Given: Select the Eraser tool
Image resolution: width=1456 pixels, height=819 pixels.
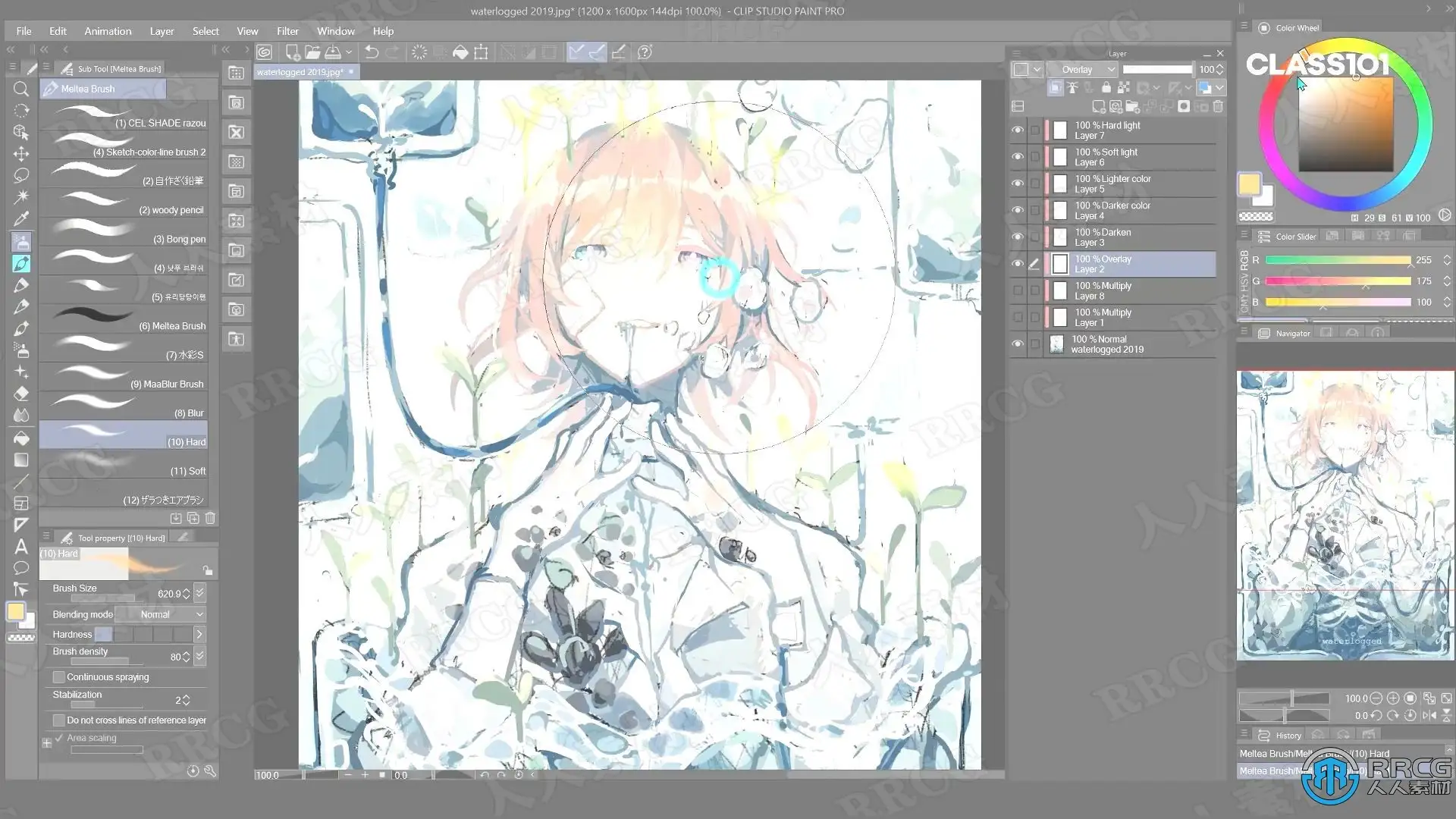Looking at the screenshot, I should pos(21,394).
